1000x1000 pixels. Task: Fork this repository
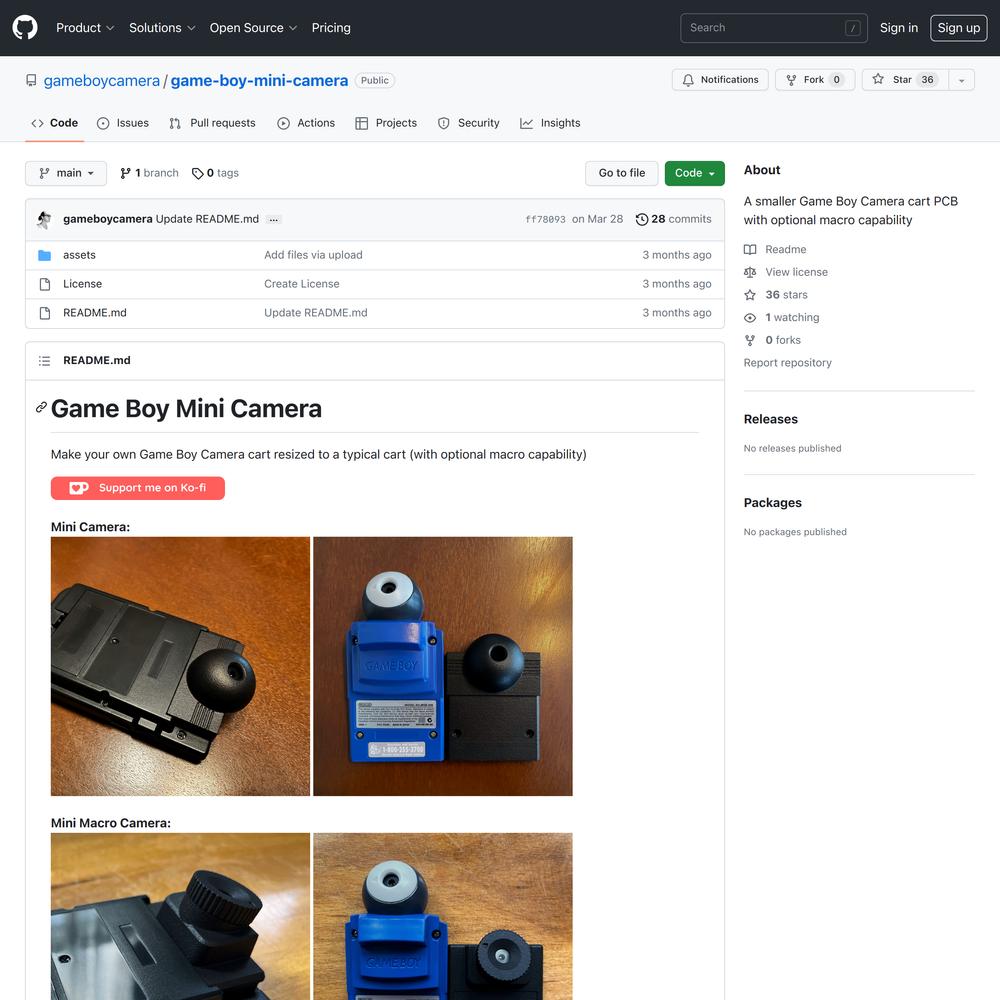(815, 80)
